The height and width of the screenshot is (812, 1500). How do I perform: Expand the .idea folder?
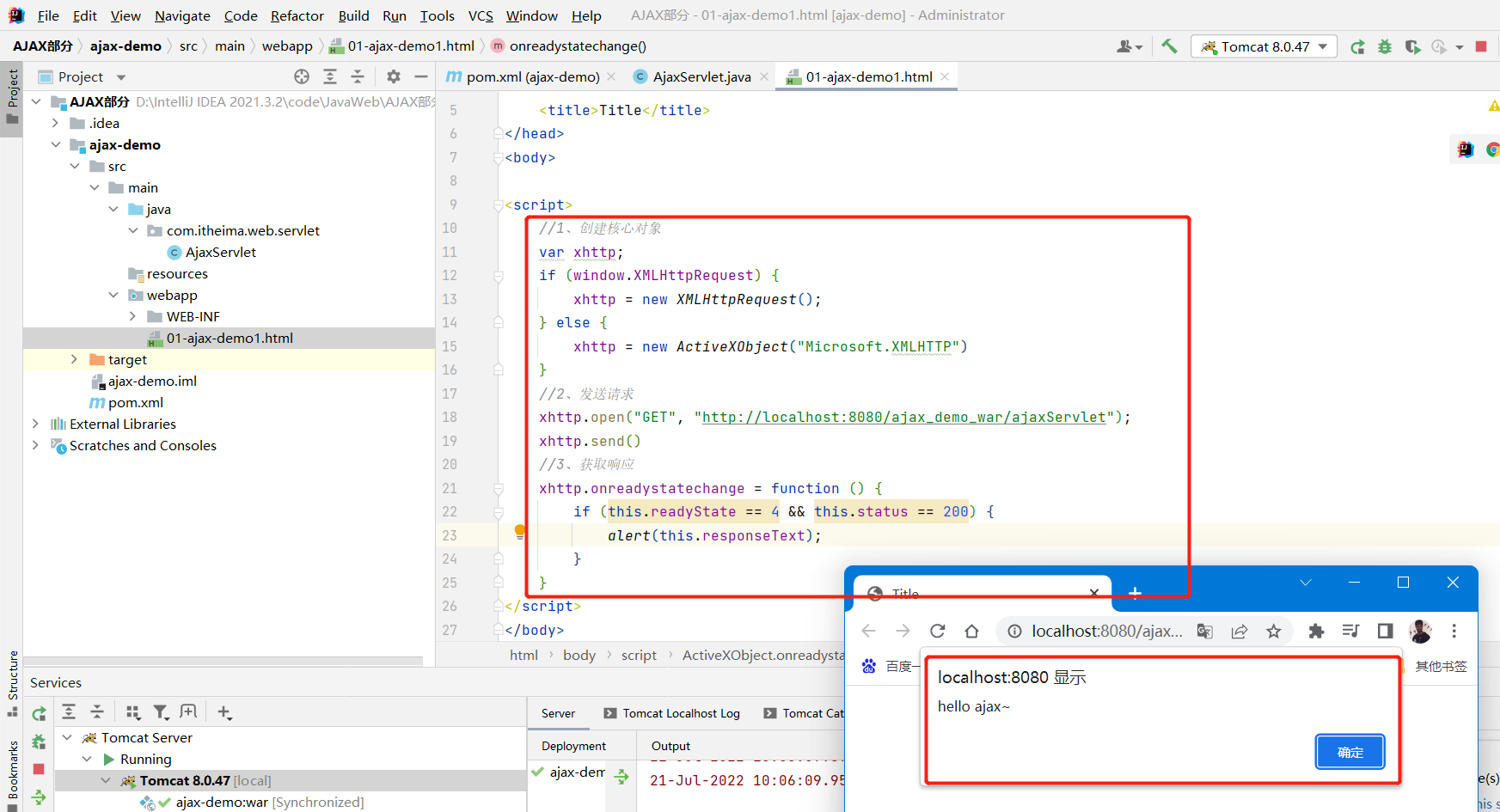point(56,123)
